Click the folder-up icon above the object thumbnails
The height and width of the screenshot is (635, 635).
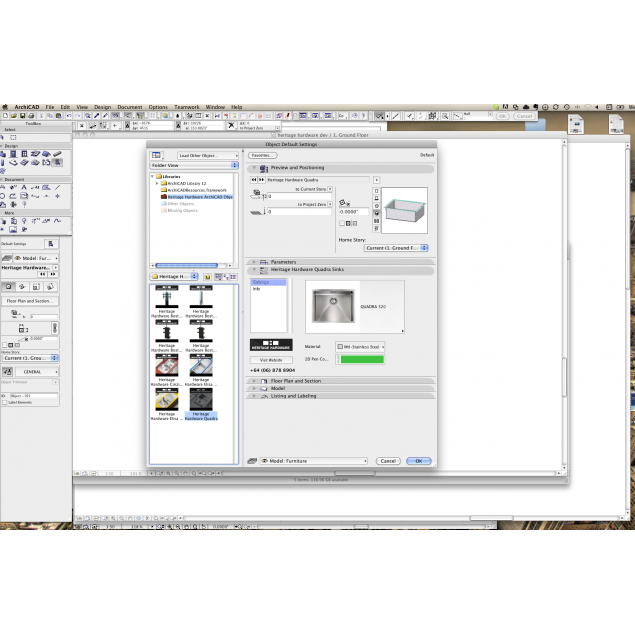(x=207, y=277)
